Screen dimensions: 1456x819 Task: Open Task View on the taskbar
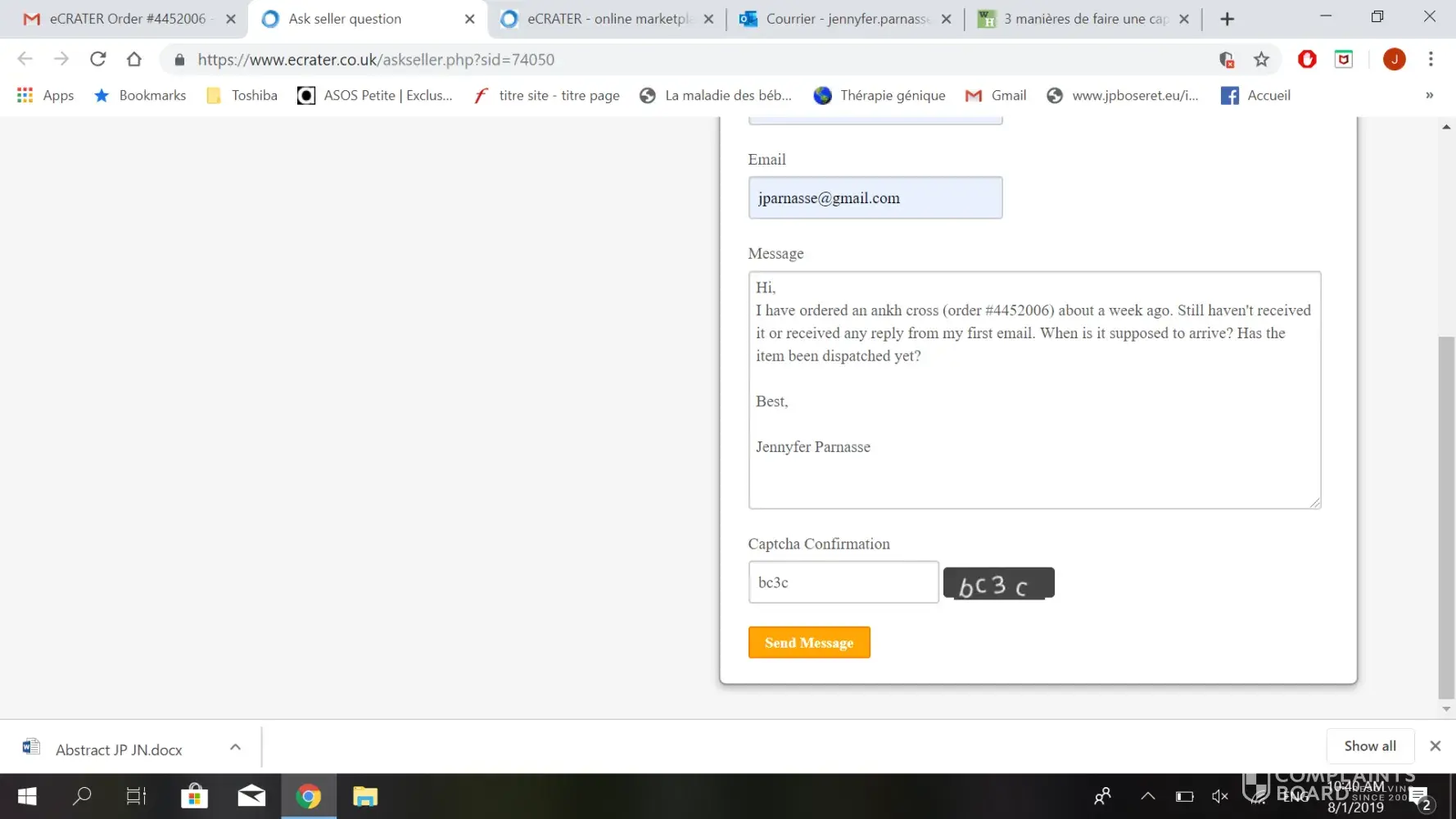tap(136, 796)
